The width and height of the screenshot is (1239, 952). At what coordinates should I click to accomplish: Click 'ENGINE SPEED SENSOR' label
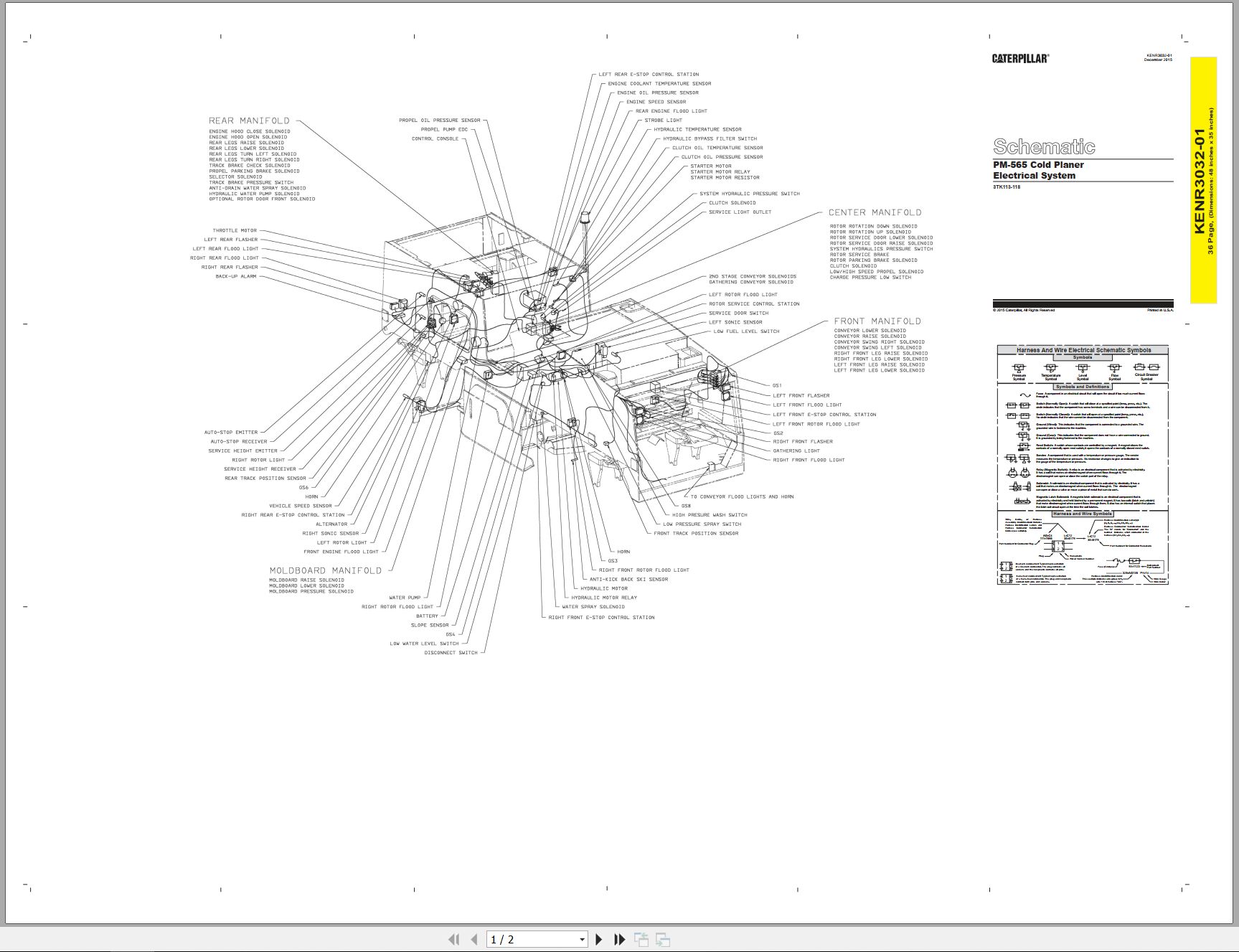[x=656, y=102]
